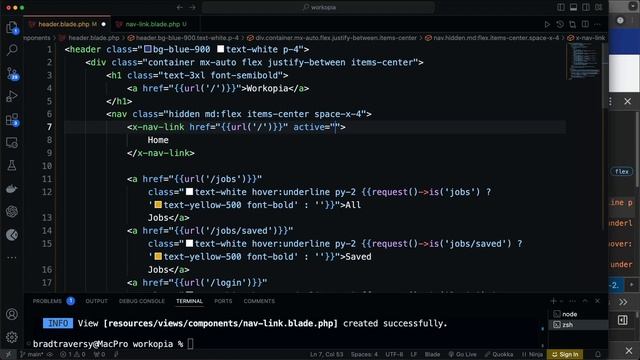Click the text-white swatch on line 1

click(220, 49)
